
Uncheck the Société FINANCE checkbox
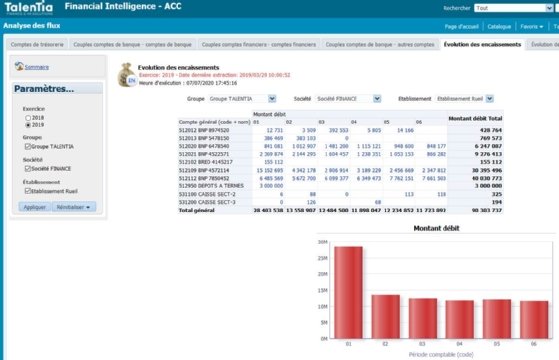[28, 169]
